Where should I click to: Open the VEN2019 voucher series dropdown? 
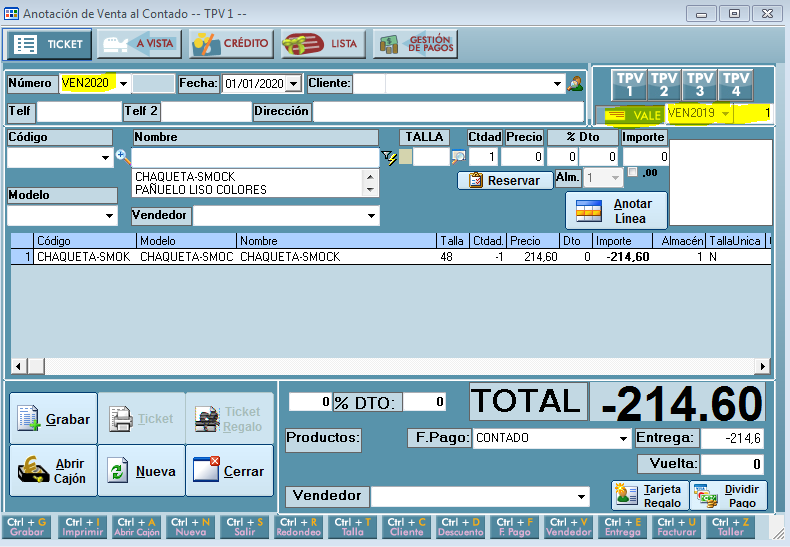[x=725, y=114]
